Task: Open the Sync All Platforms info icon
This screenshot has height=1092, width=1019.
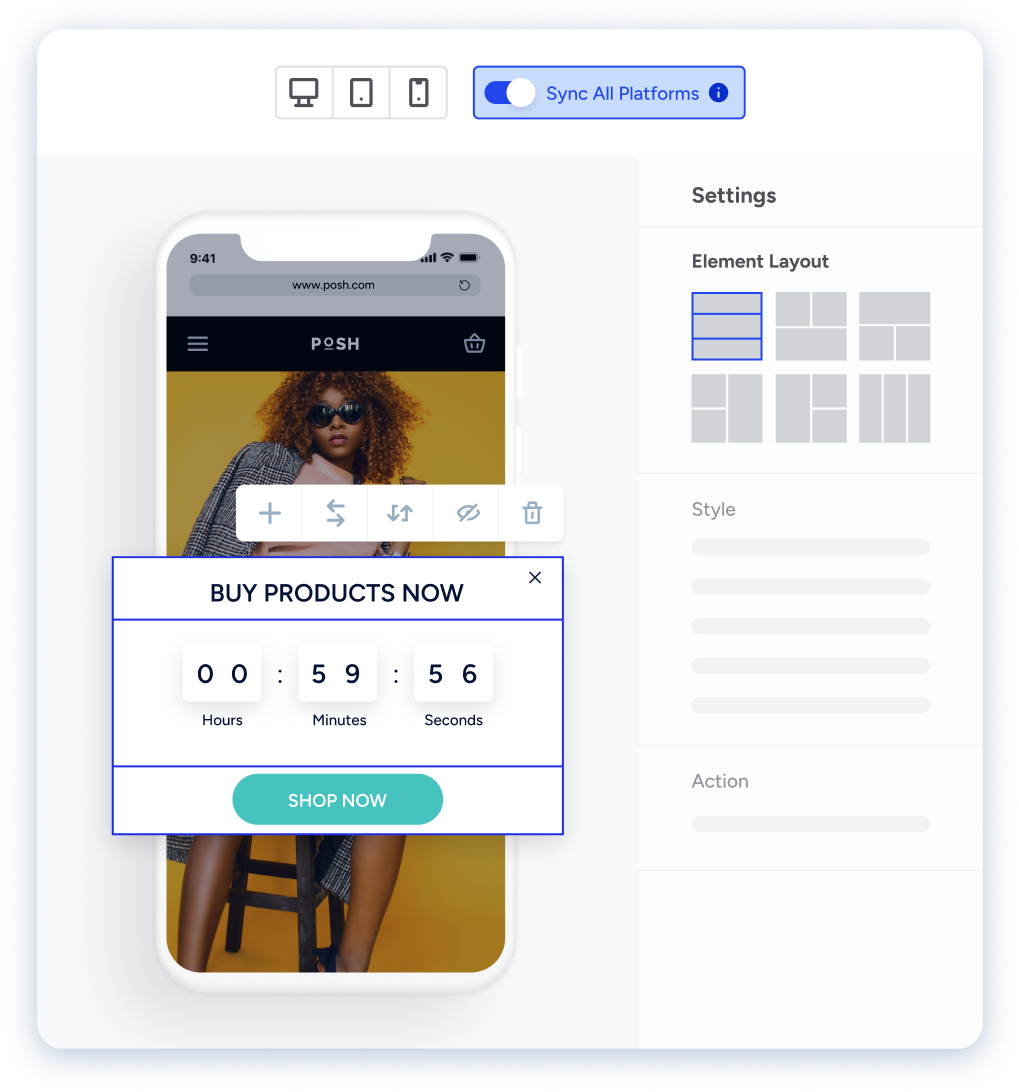Action: [x=718, y=93]
